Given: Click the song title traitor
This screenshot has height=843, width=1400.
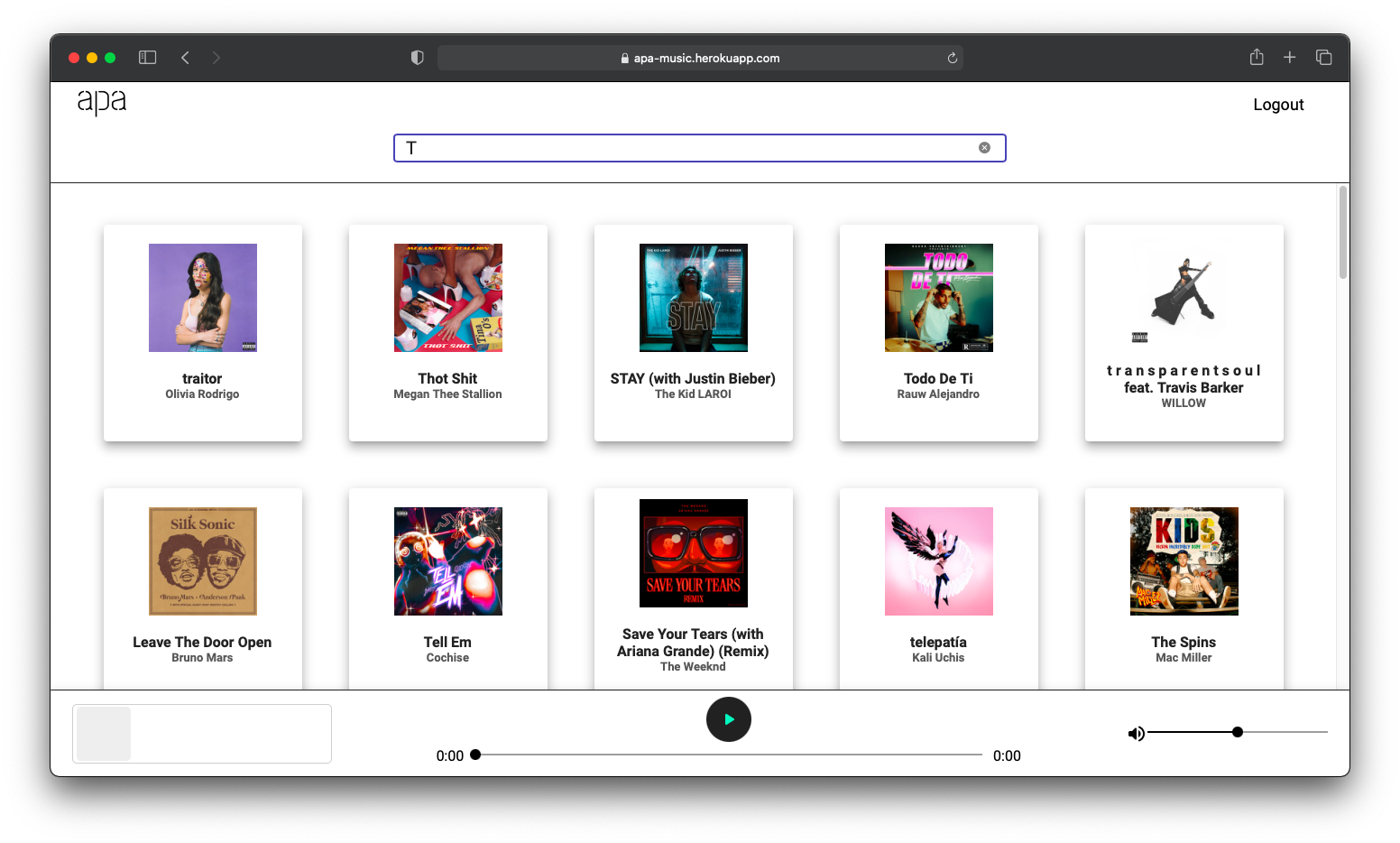Looking at the screenshot, I should click(x=202, y=378).
